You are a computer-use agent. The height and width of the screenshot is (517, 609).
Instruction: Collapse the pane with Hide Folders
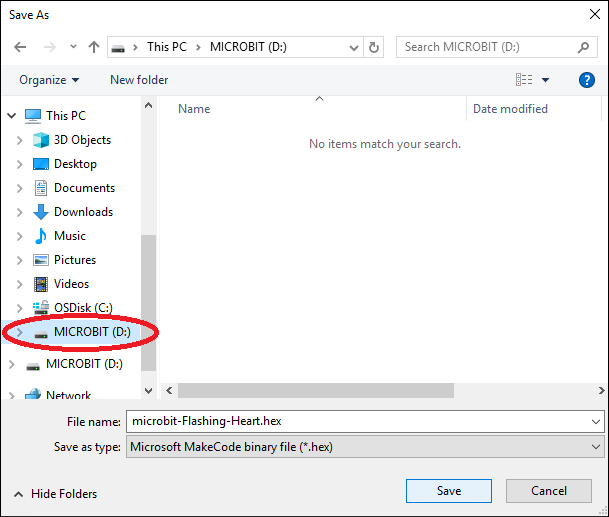(55, 494)
